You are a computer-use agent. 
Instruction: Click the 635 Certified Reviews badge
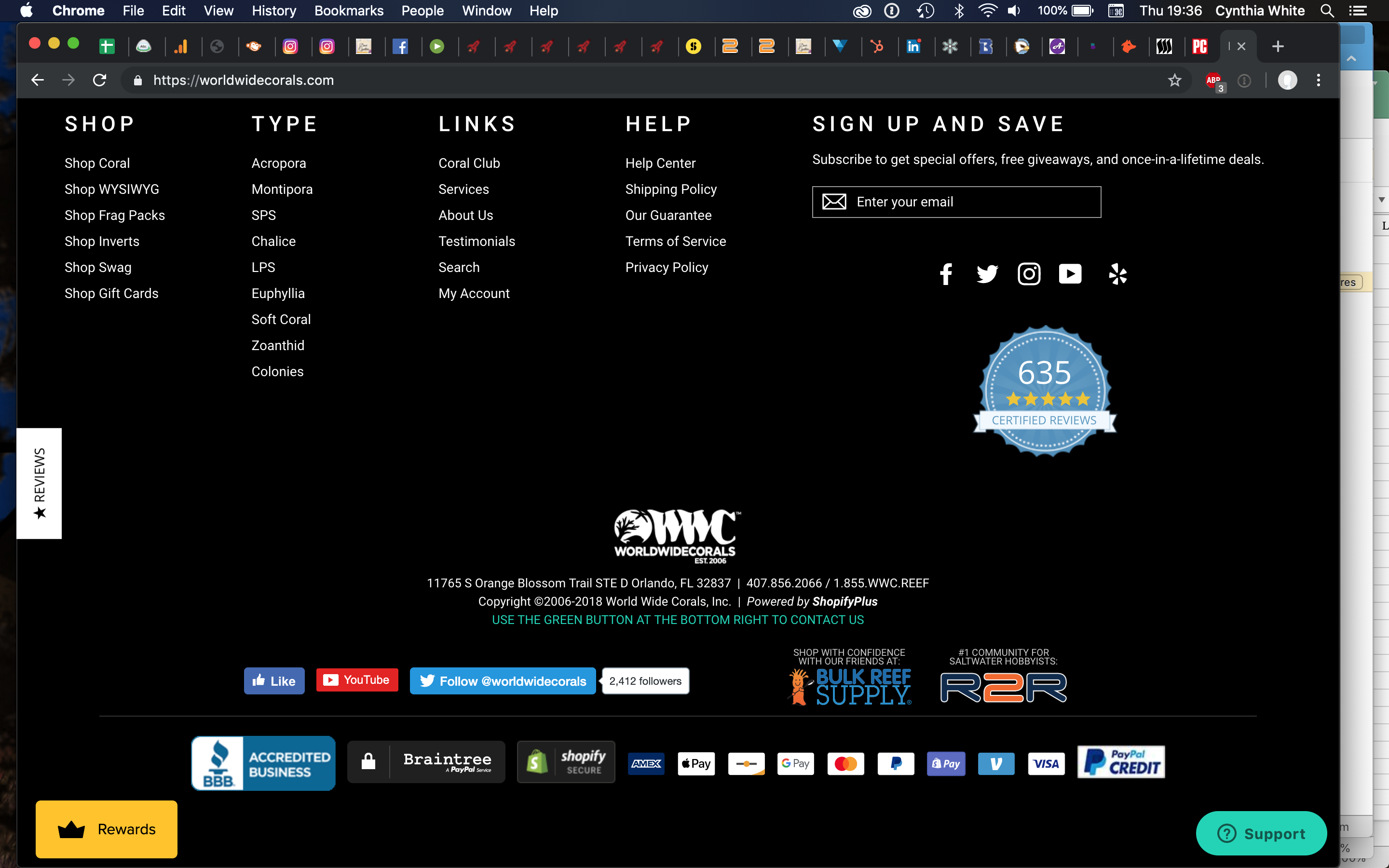point(1045,391)
